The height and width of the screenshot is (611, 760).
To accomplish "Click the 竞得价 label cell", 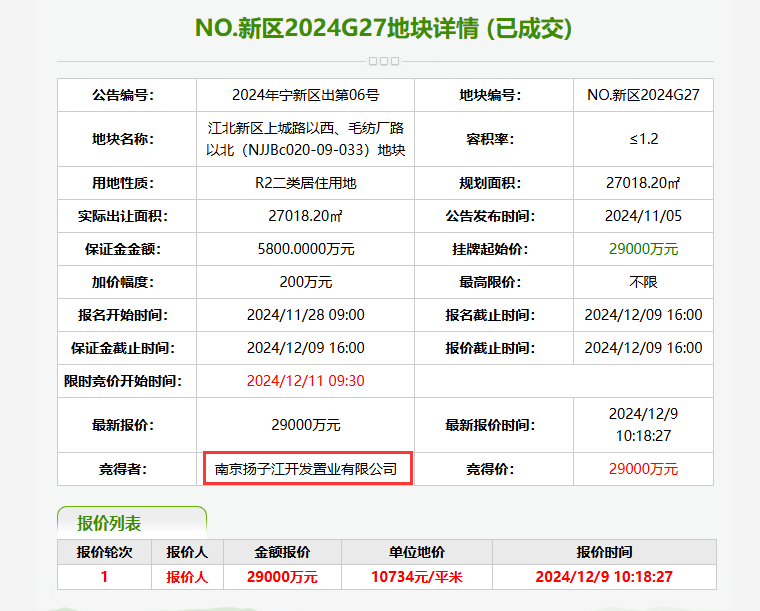I will pyautogui.click(x=494, y=469).
